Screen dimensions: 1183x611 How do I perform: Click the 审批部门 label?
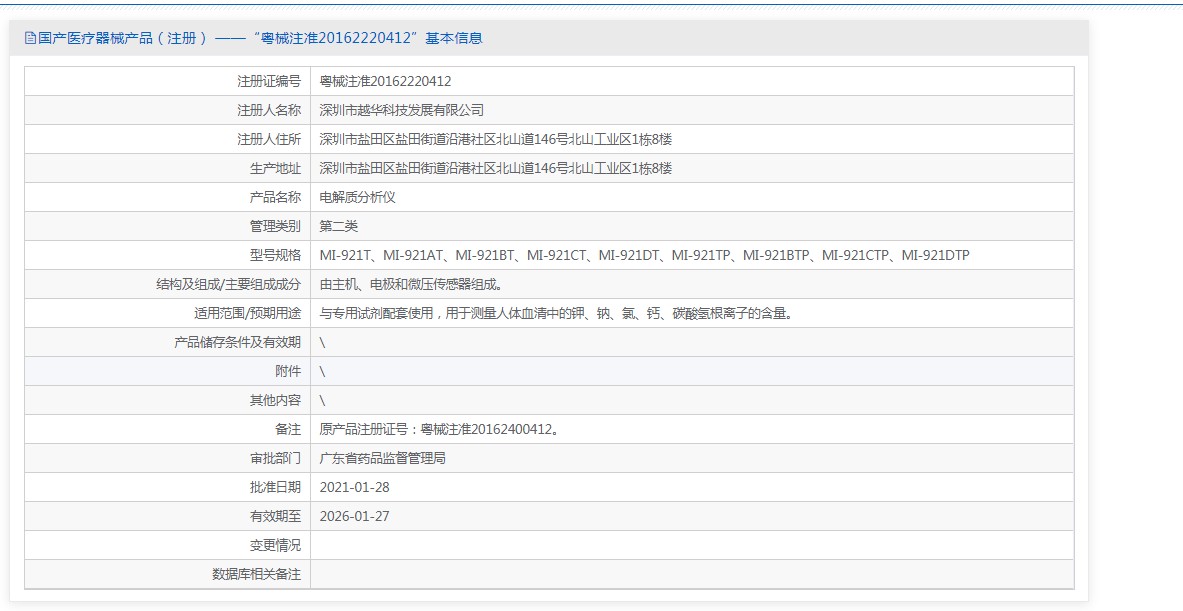point(275,459)
